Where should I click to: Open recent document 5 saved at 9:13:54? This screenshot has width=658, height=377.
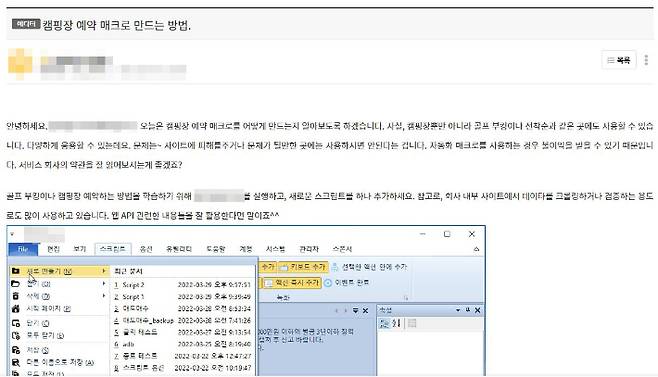183,332
